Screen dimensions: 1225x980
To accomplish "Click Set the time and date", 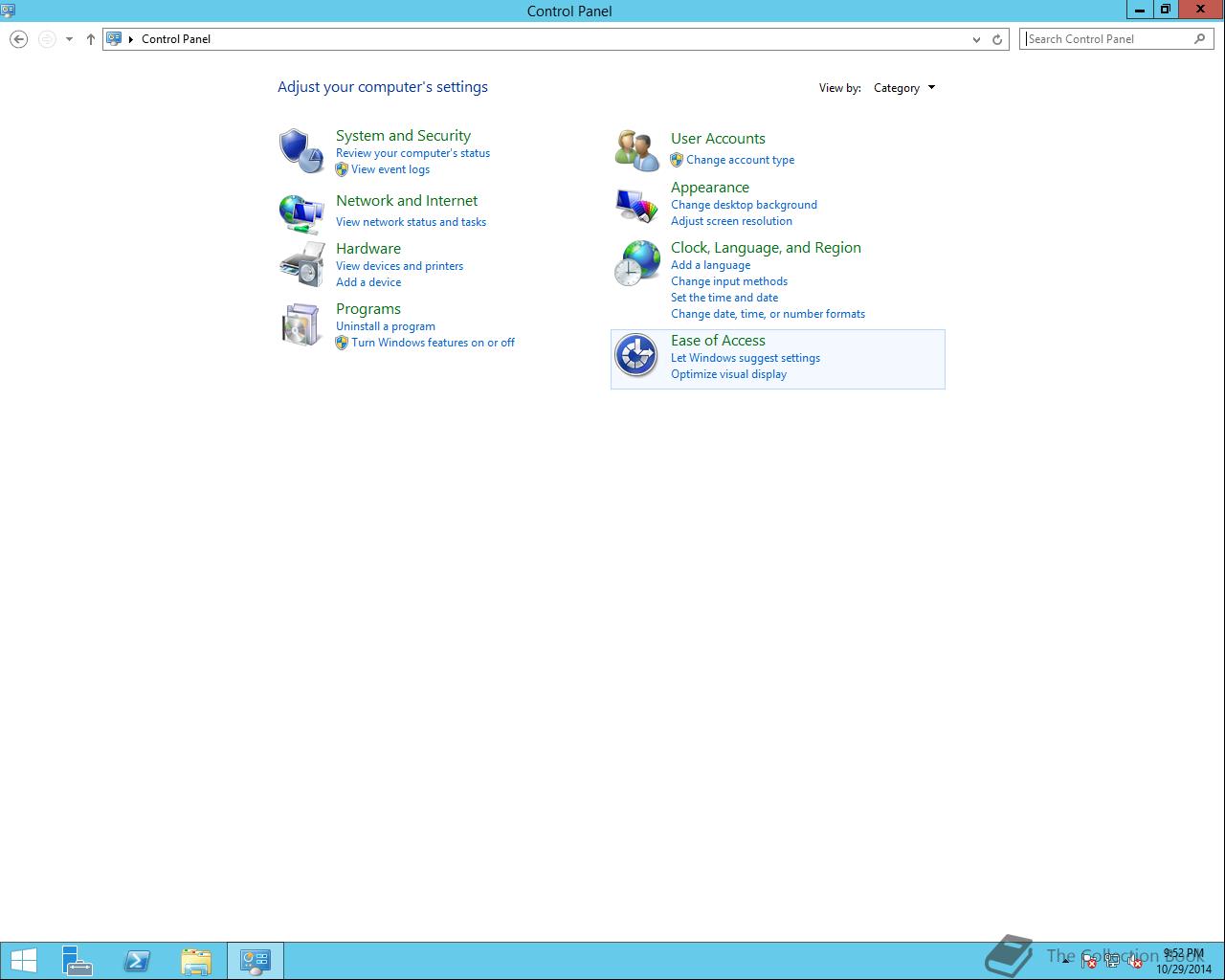I will [x=724, y=298].
